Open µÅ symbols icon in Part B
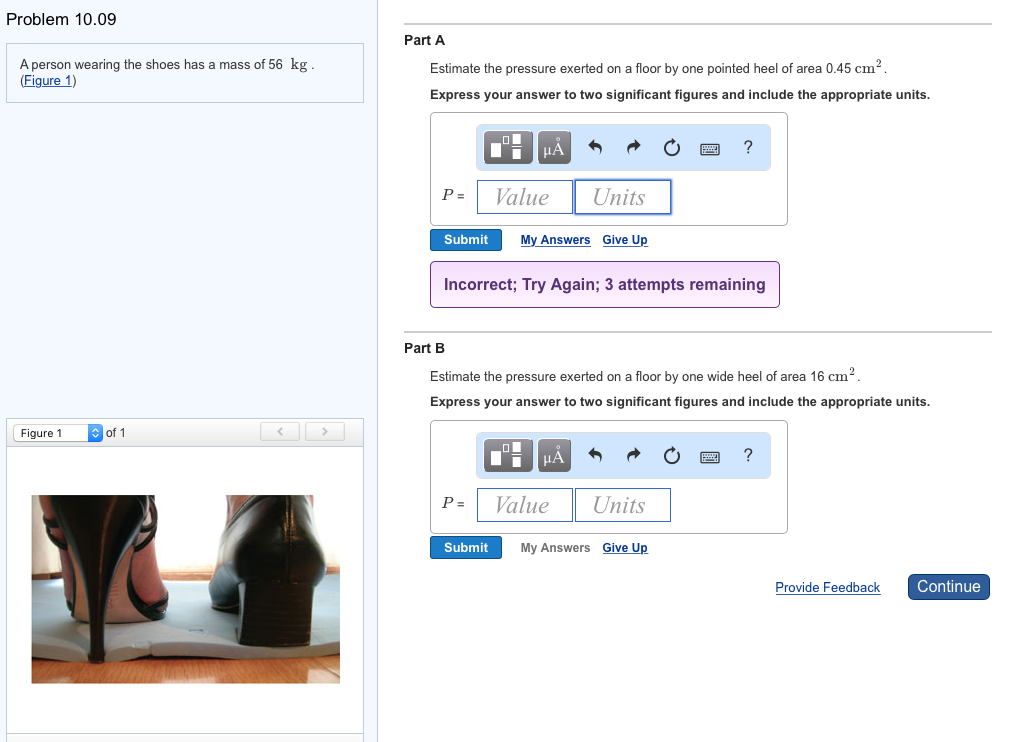Image resolution: width=1009 pixels, height=742 pixels. pos(554,456)
